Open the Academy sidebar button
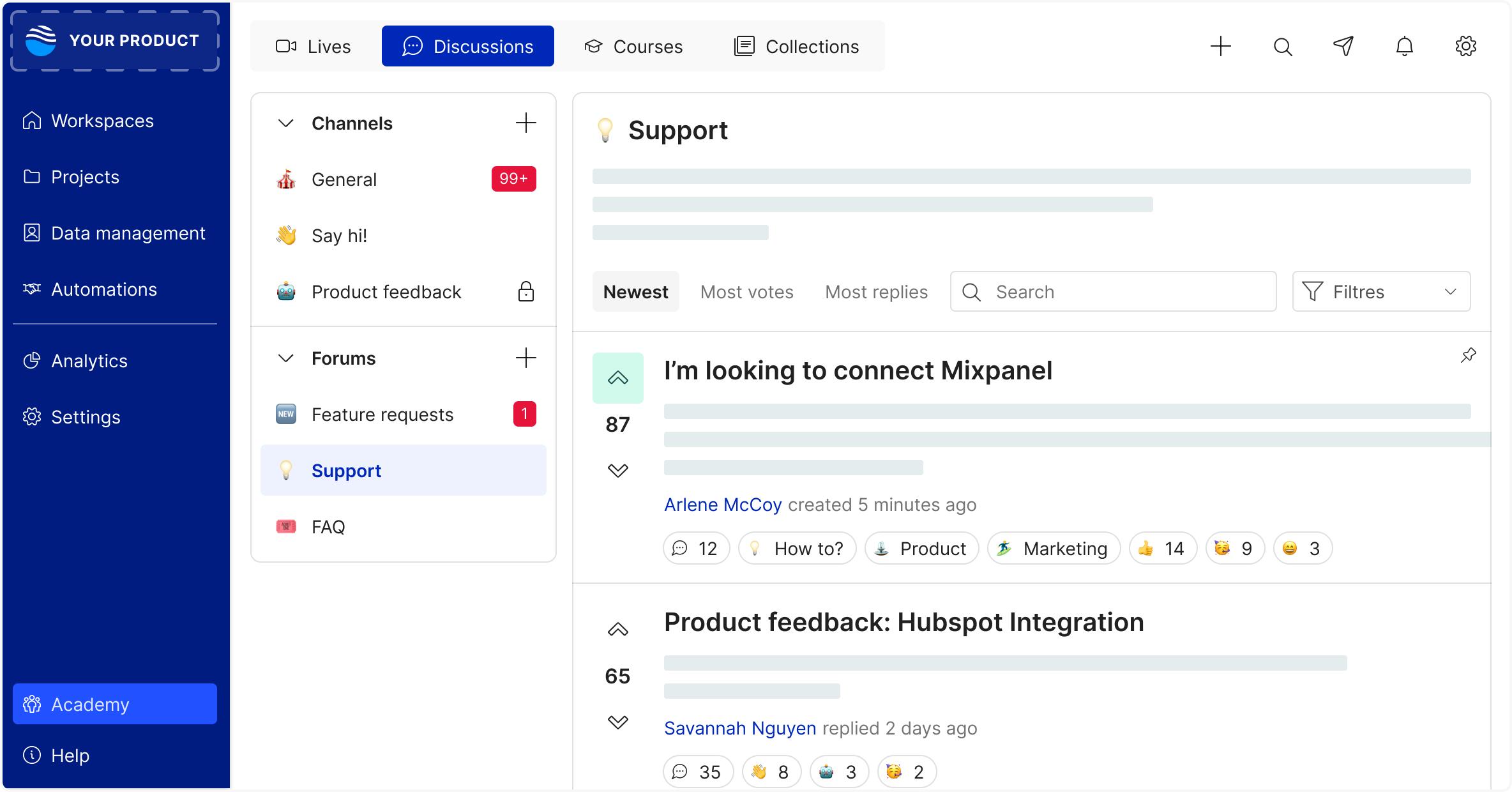 pyautogui.click(x=115, y=704)
